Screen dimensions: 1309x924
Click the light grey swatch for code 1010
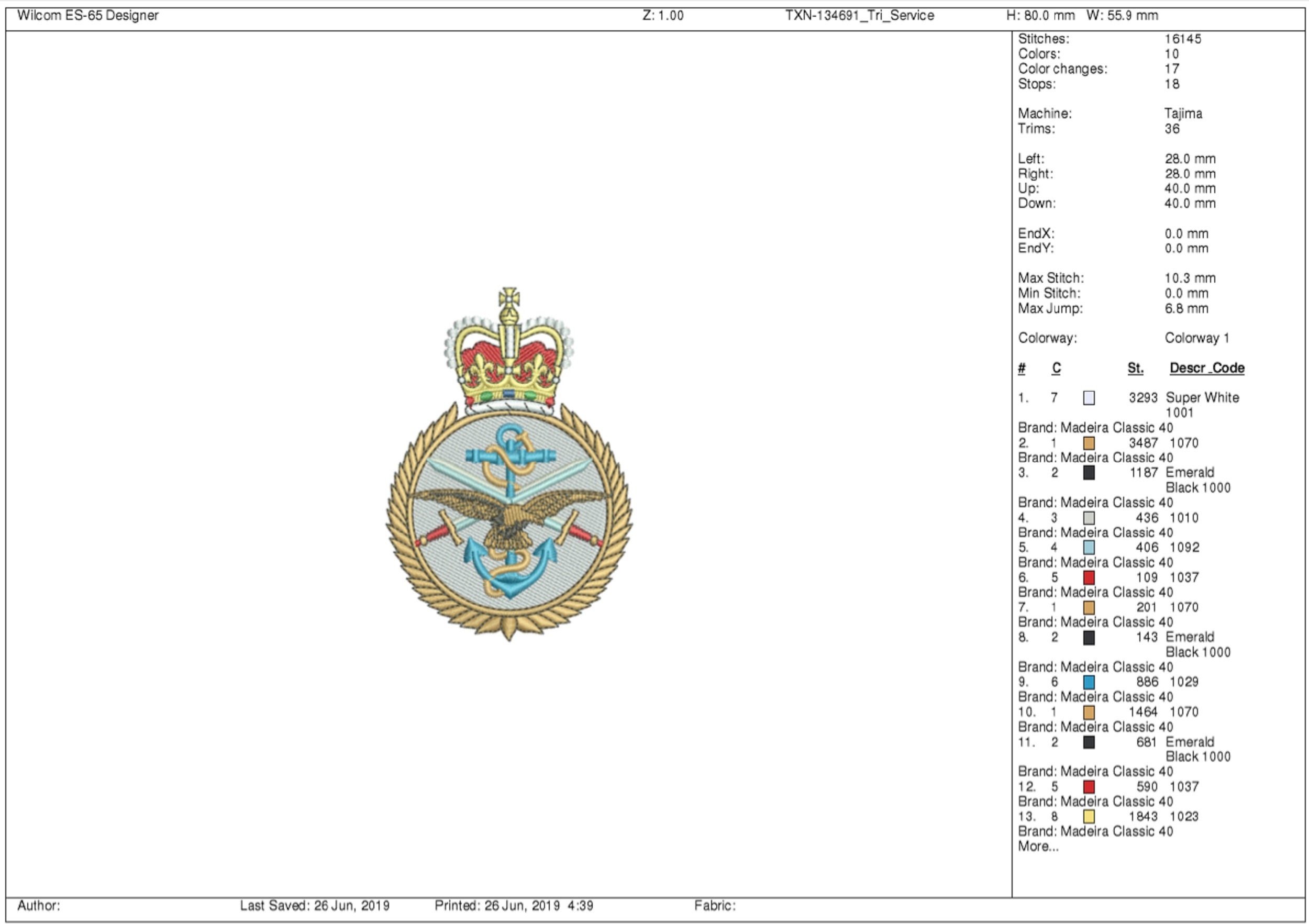(1090, 519)
